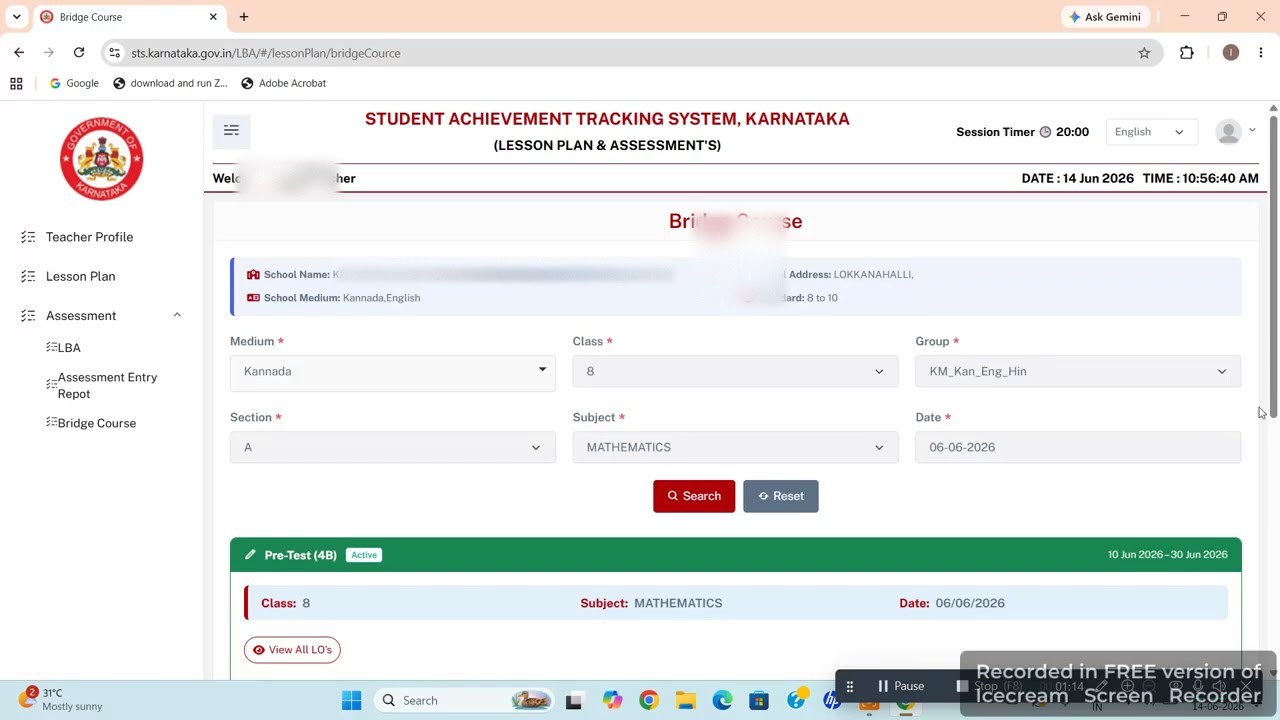Click Ask Gemini button
Screen dimensions: 1280x720
point(1104,17)
